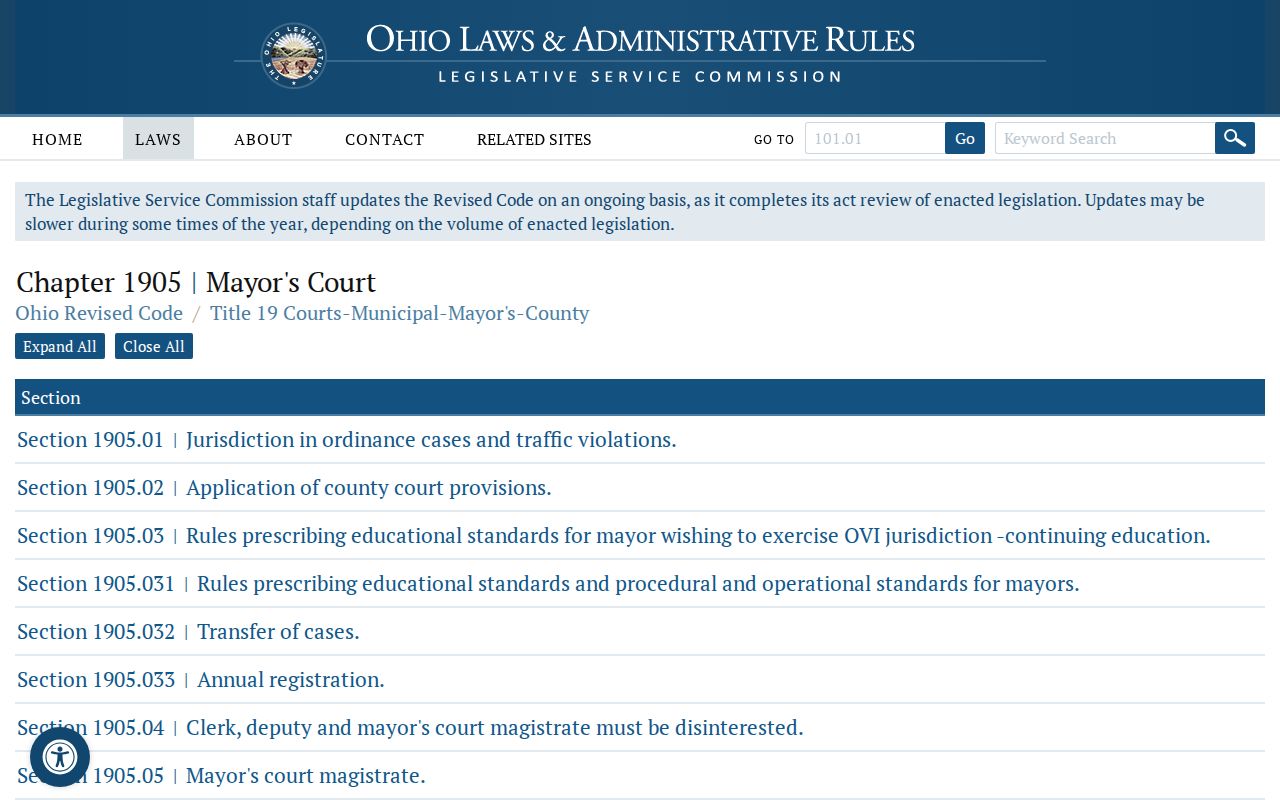Screen dimensions: 1280x800
Task: Click the Ohio Laws & Administrative Rules title
Action: click(640, 40)
